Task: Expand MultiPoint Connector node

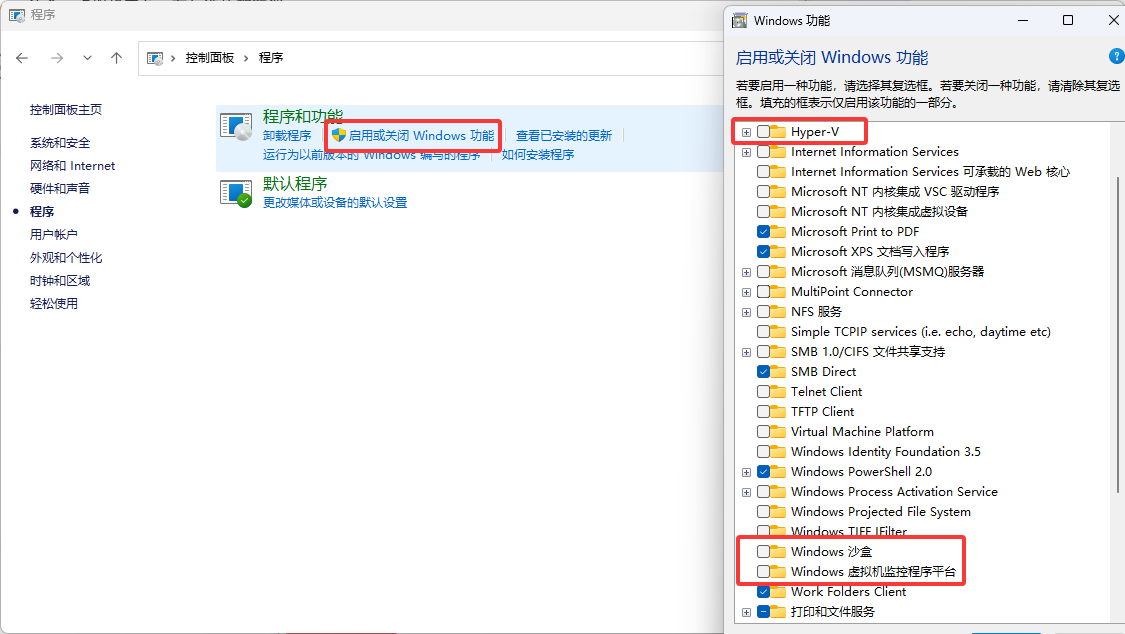Action: (x=747, y=293)
